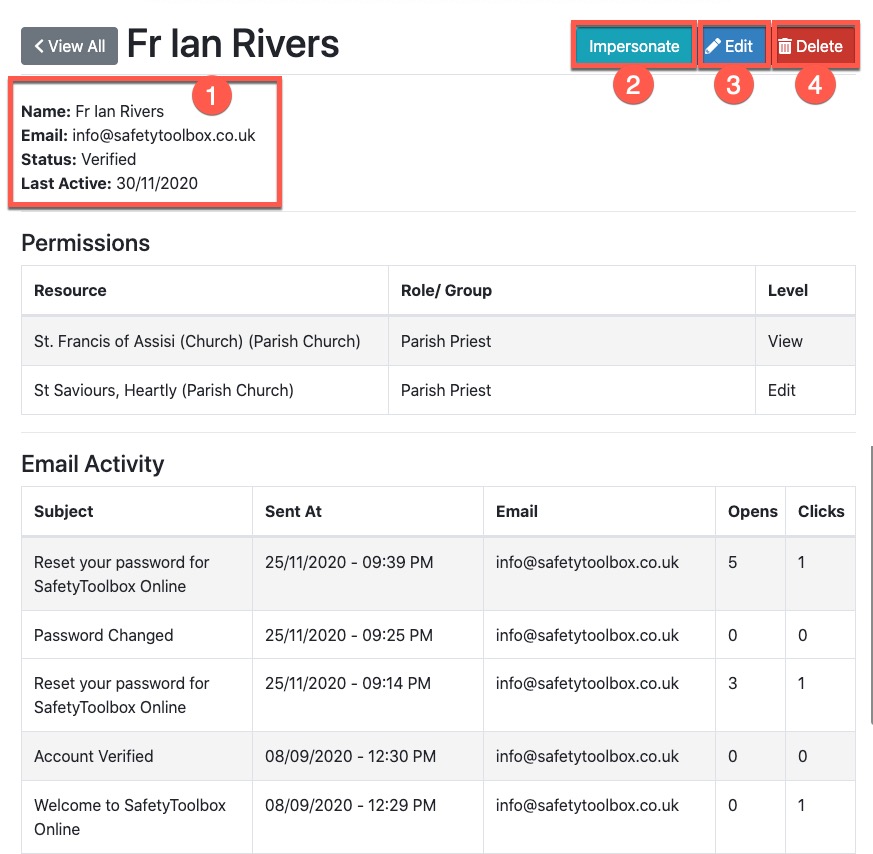Click the red callout badge numbered 2
This screenshot has height=854, width=873.
tap(633, 86)
